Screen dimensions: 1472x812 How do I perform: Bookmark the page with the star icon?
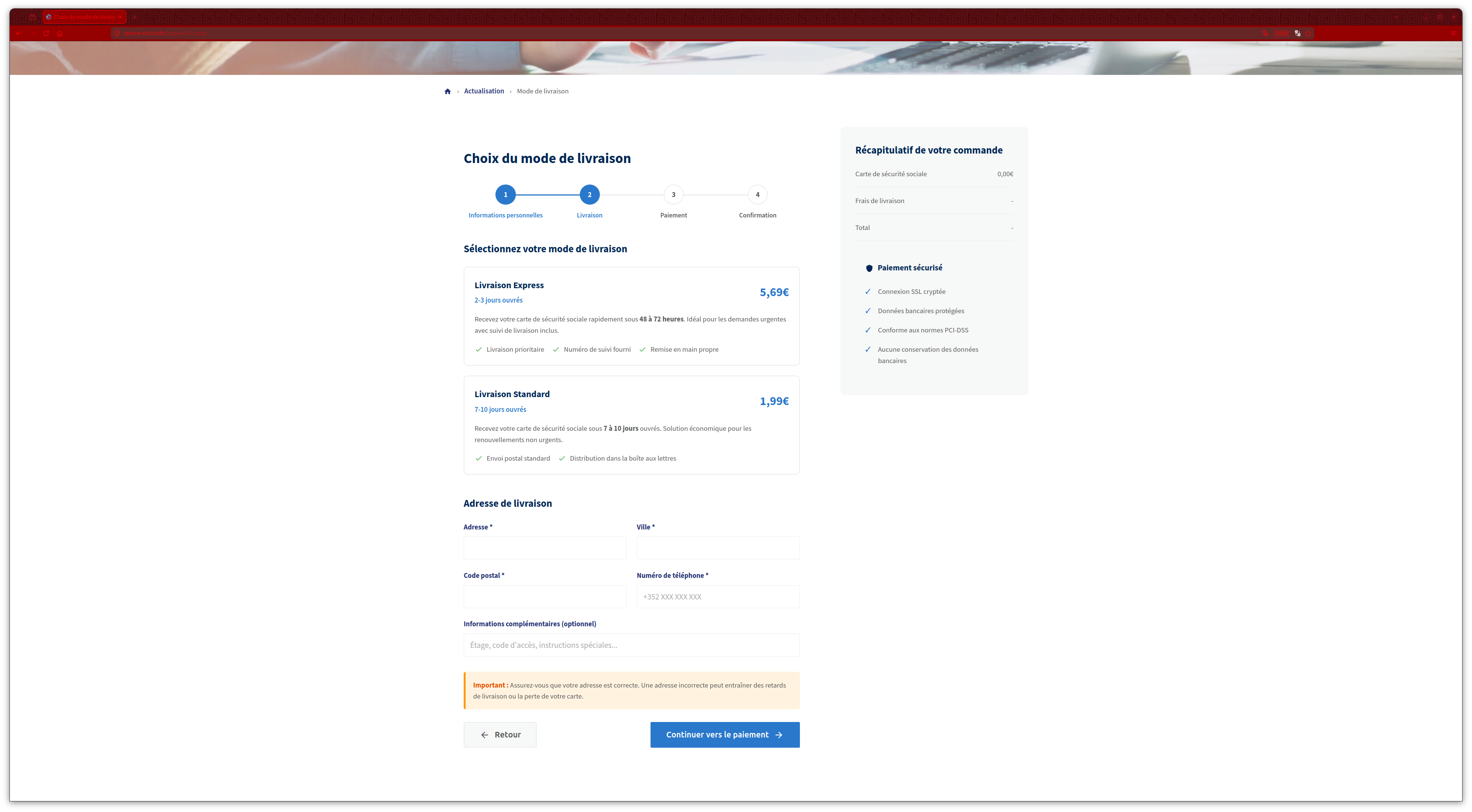tap(1308, 33)
